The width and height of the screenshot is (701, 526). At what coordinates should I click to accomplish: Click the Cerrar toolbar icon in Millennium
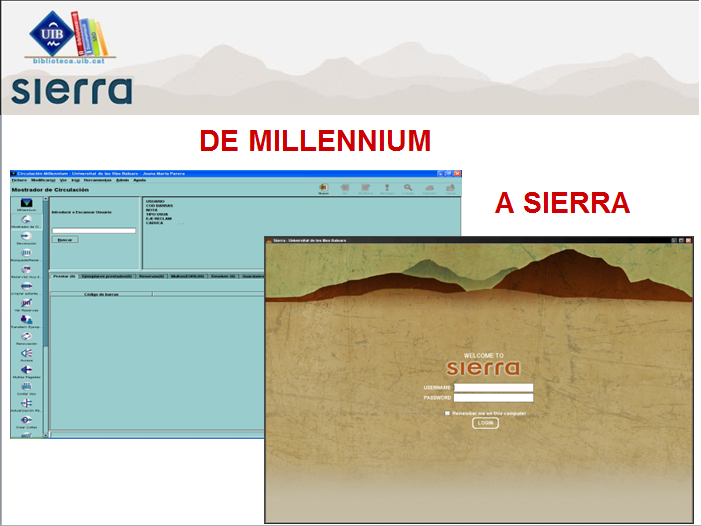450,189
